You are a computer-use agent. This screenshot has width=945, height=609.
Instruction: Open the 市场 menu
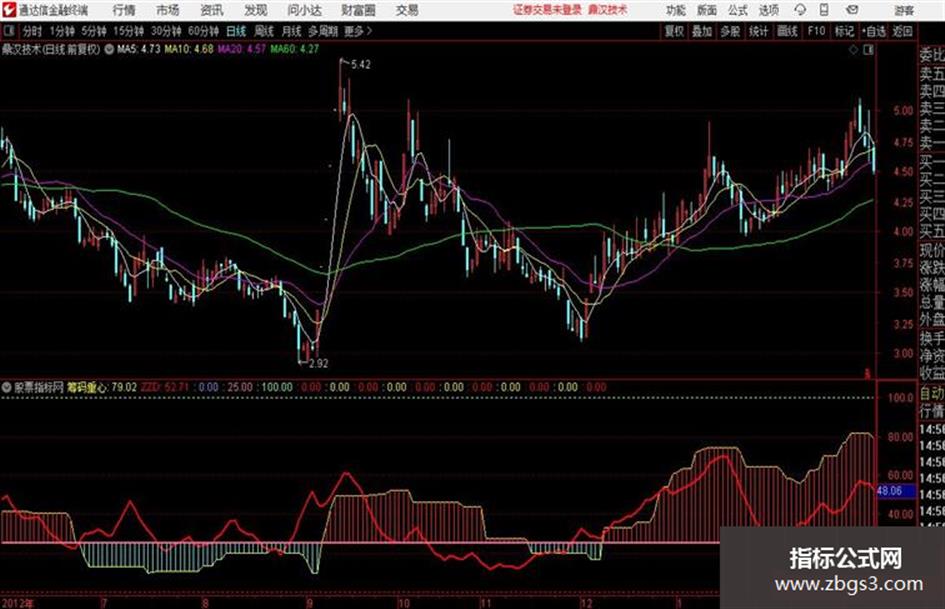168,10
